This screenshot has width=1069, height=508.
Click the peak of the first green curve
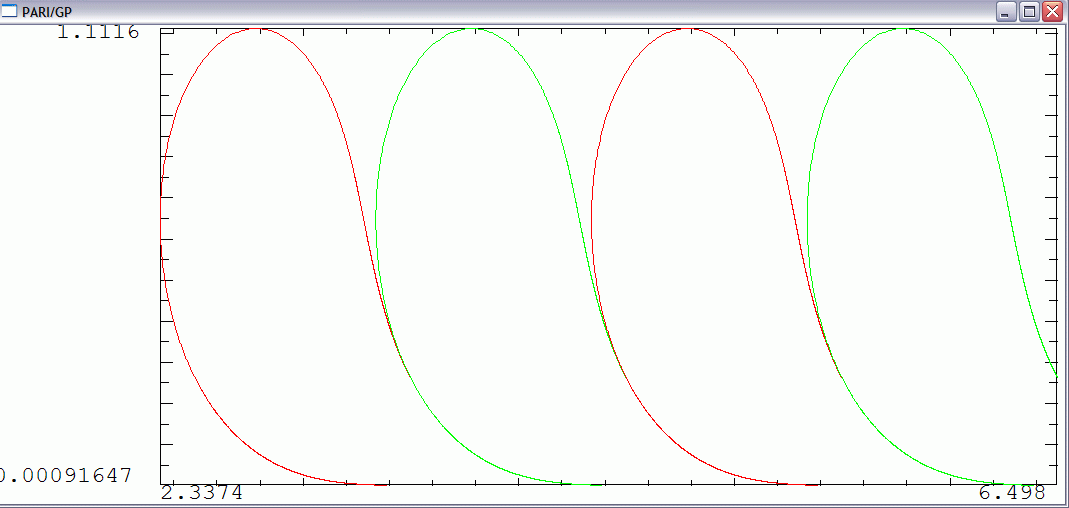[x=473, y=29]
